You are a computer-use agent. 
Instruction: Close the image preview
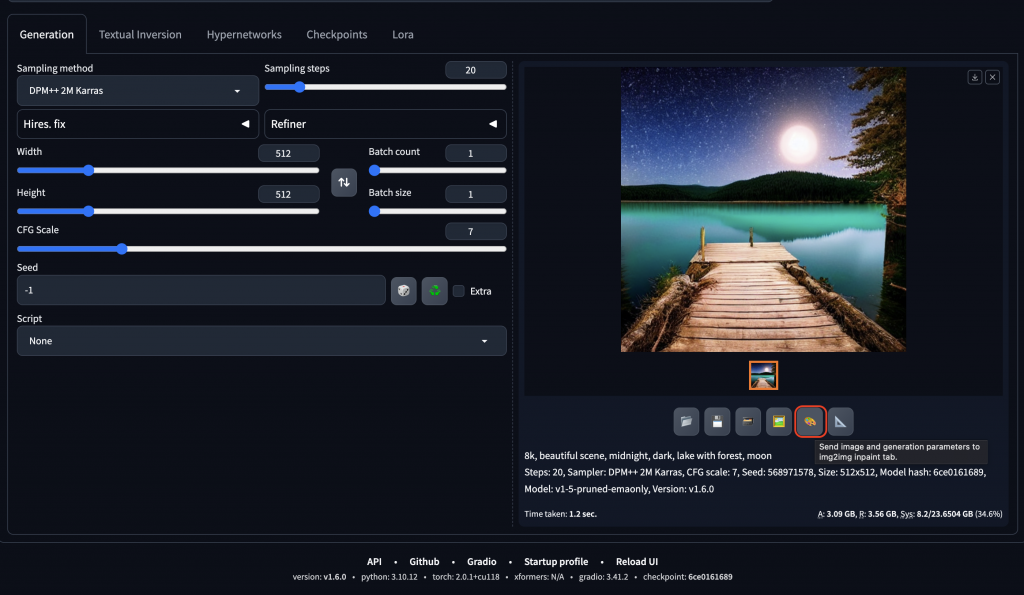[x=992, y=77]
